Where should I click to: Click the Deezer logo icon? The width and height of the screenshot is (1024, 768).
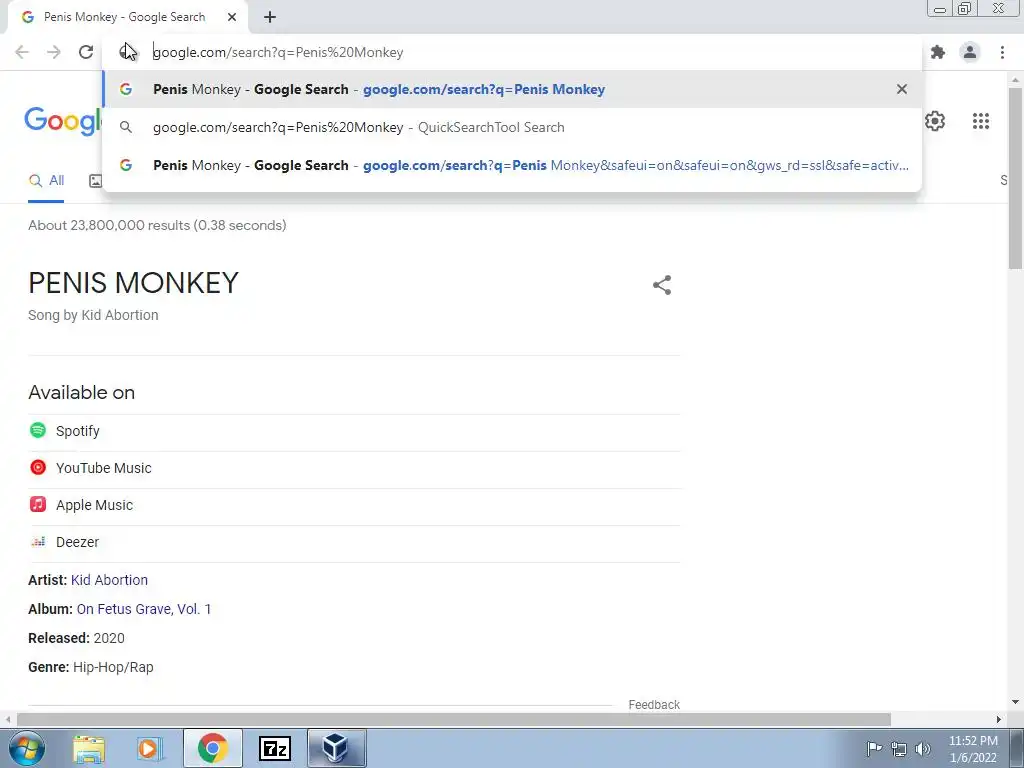38,541
